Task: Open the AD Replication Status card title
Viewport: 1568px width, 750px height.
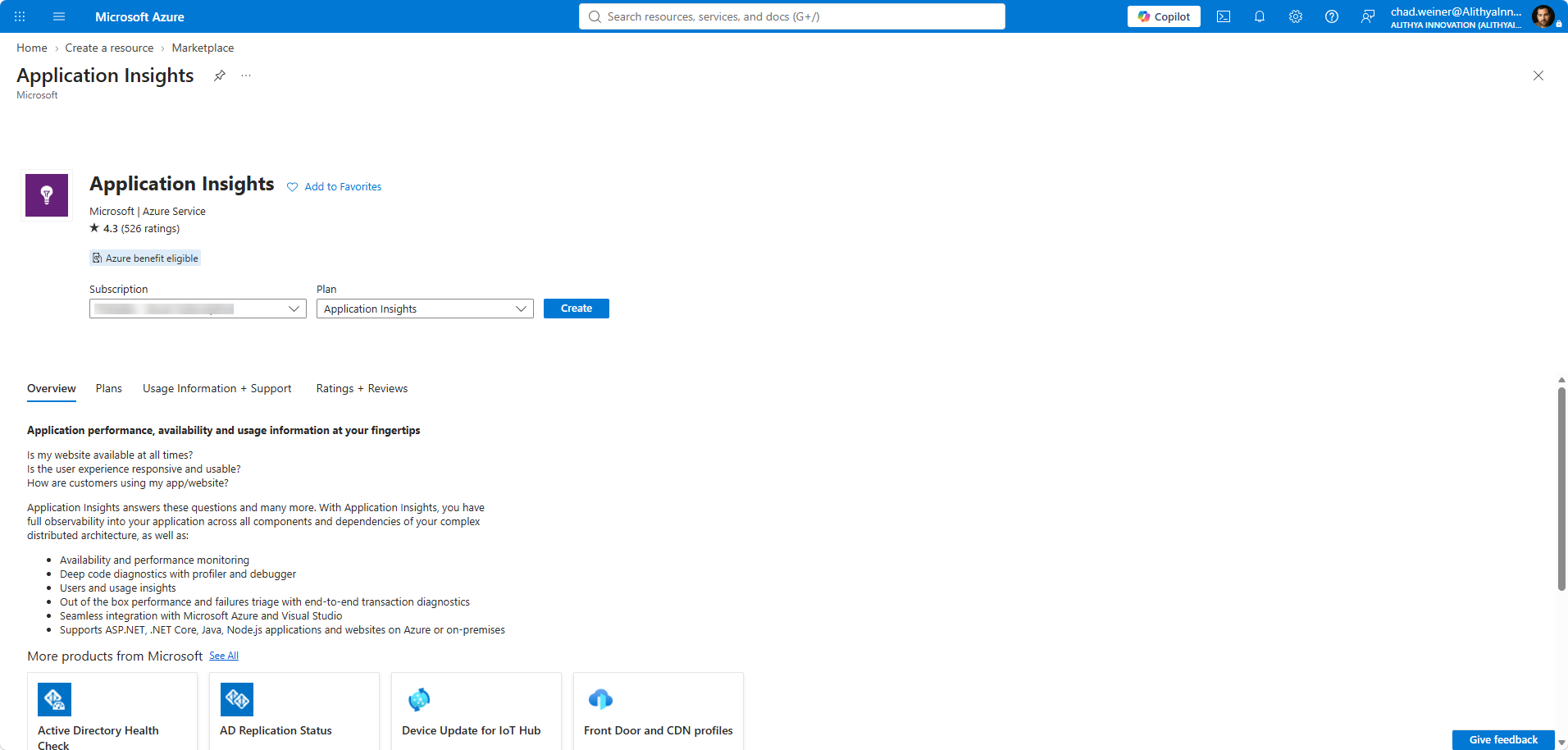Action: 276,730
